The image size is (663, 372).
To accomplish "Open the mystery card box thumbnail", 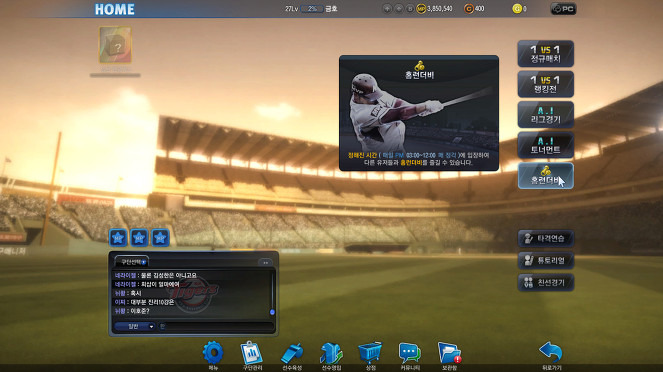I will [x=115, y=45].
